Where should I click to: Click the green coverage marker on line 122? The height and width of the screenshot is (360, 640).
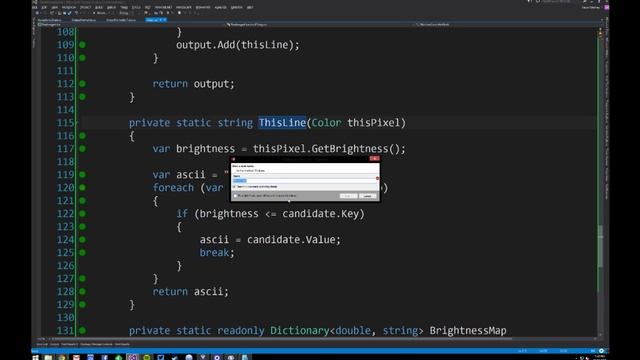pyautogui.click(x=82, y=213)
